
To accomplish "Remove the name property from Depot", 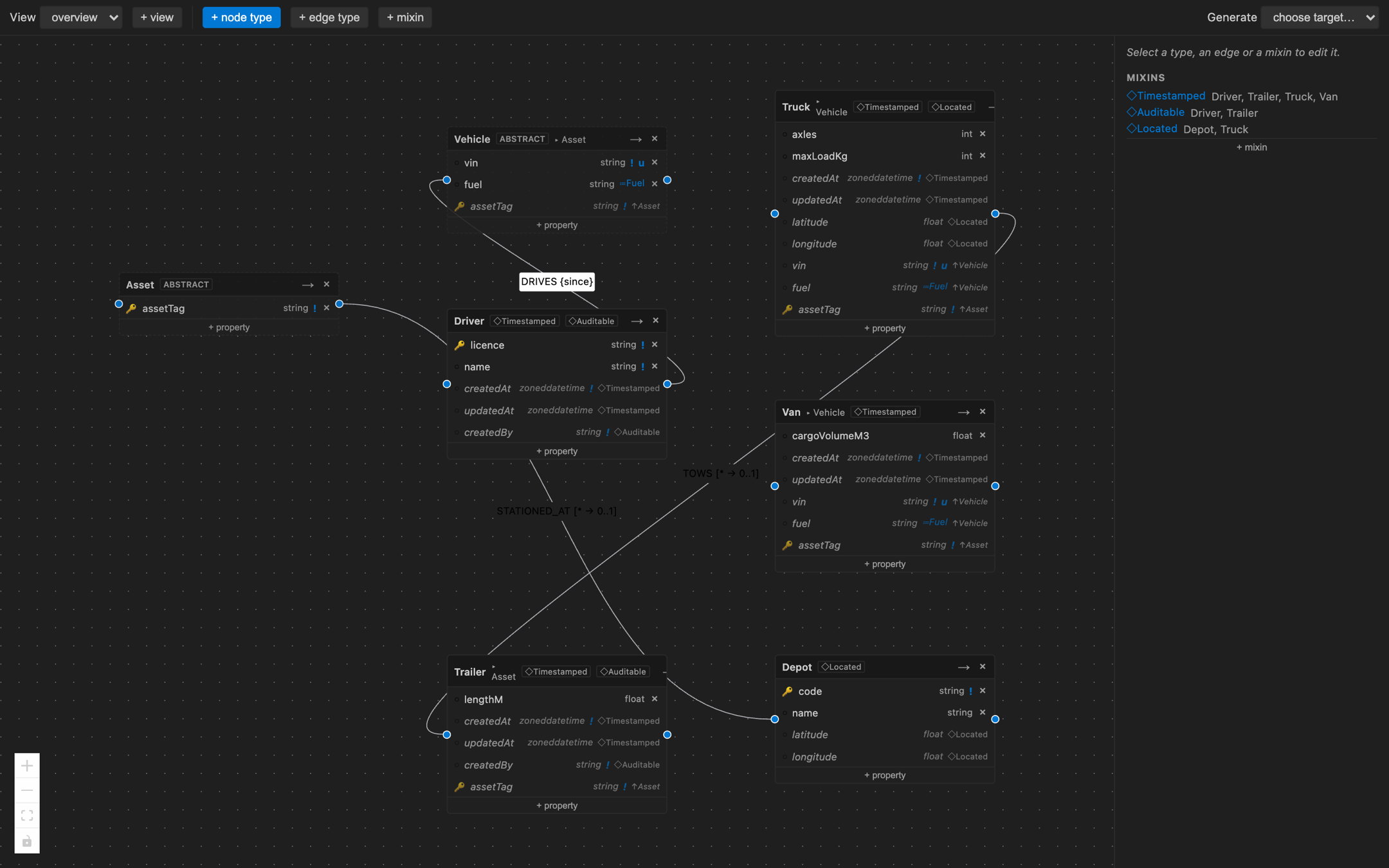I will click(x=983, y=712).
